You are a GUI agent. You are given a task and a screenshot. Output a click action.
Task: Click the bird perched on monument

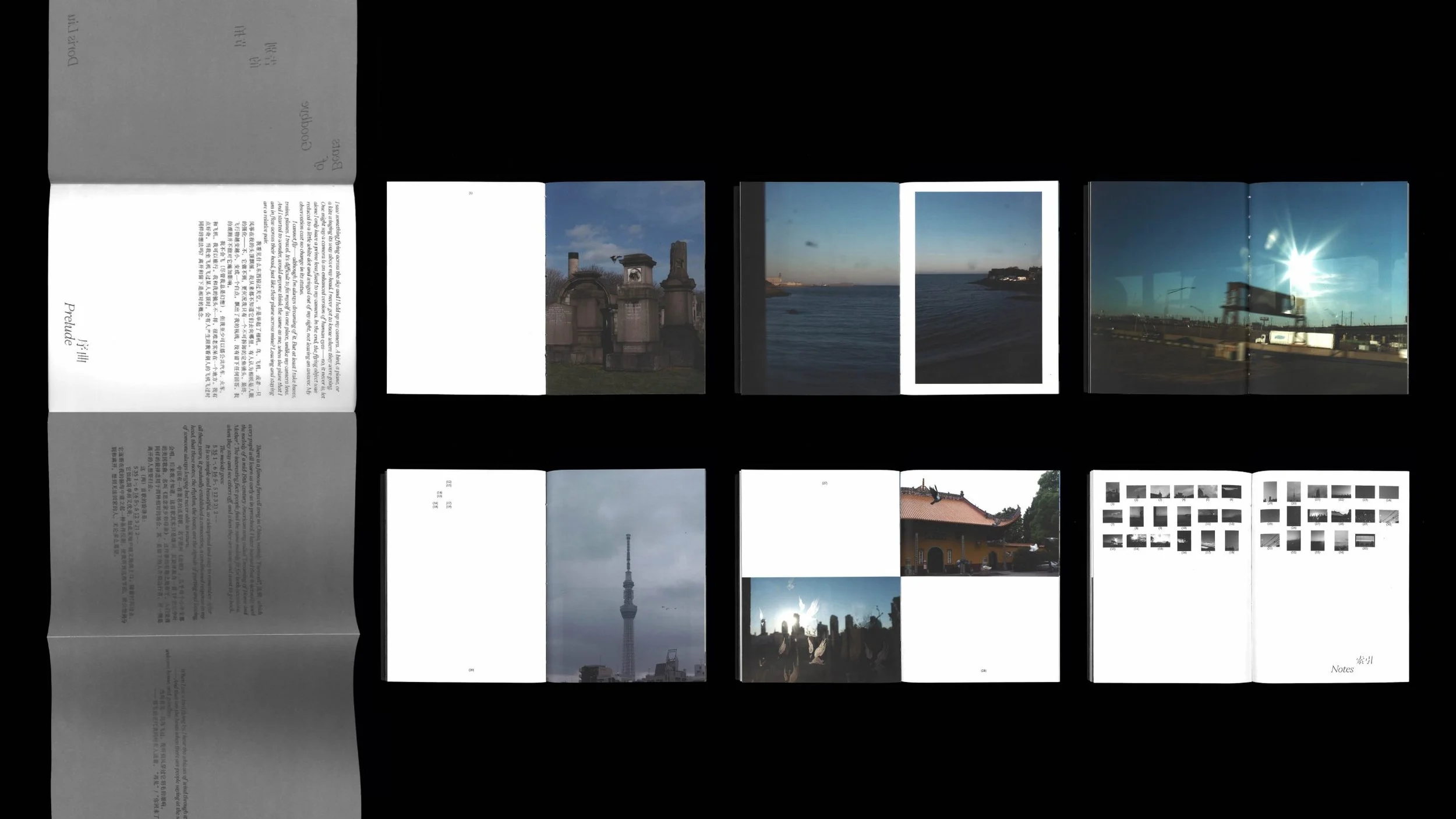[616, 258]
